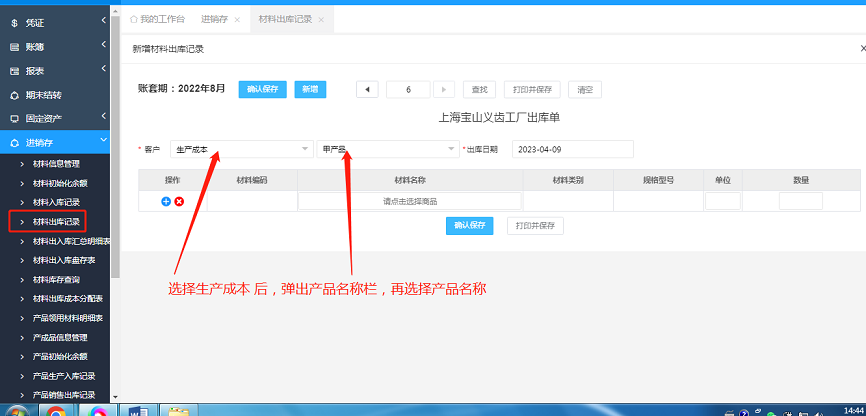Go to previous record with left arrow
The height and width of the screenshot is (416, 866).
pyautogui.click(x=367, y=89)
